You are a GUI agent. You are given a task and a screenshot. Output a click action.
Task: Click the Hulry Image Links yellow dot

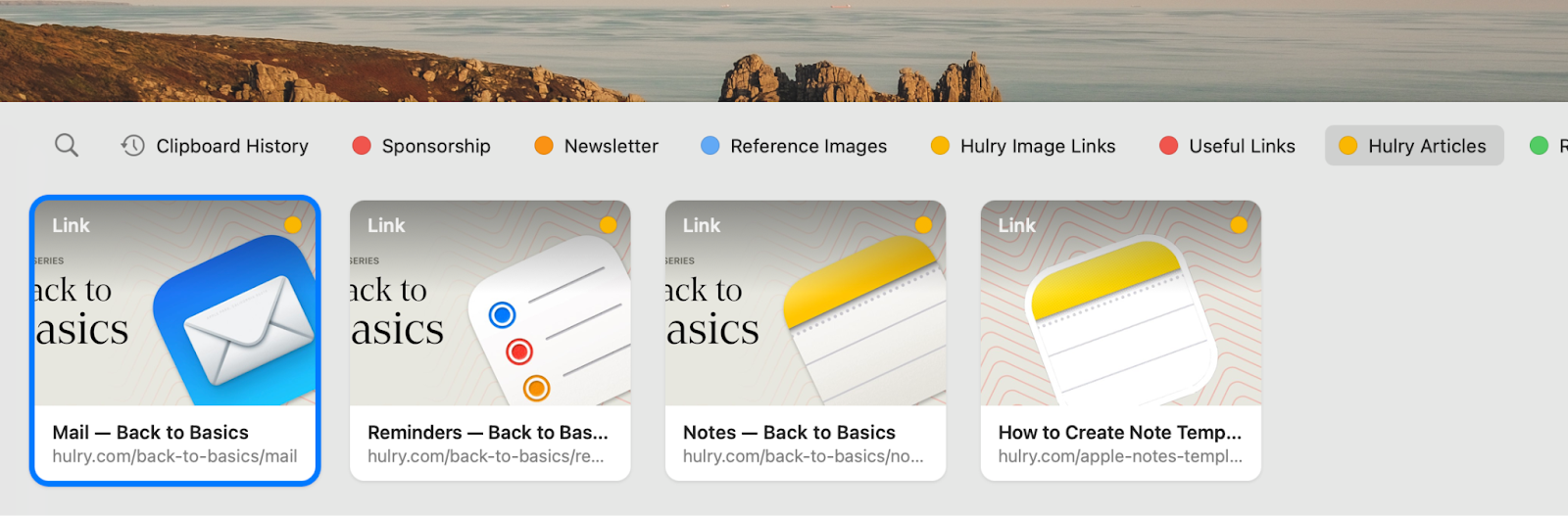pyautogui.click(x=940, y=146)
